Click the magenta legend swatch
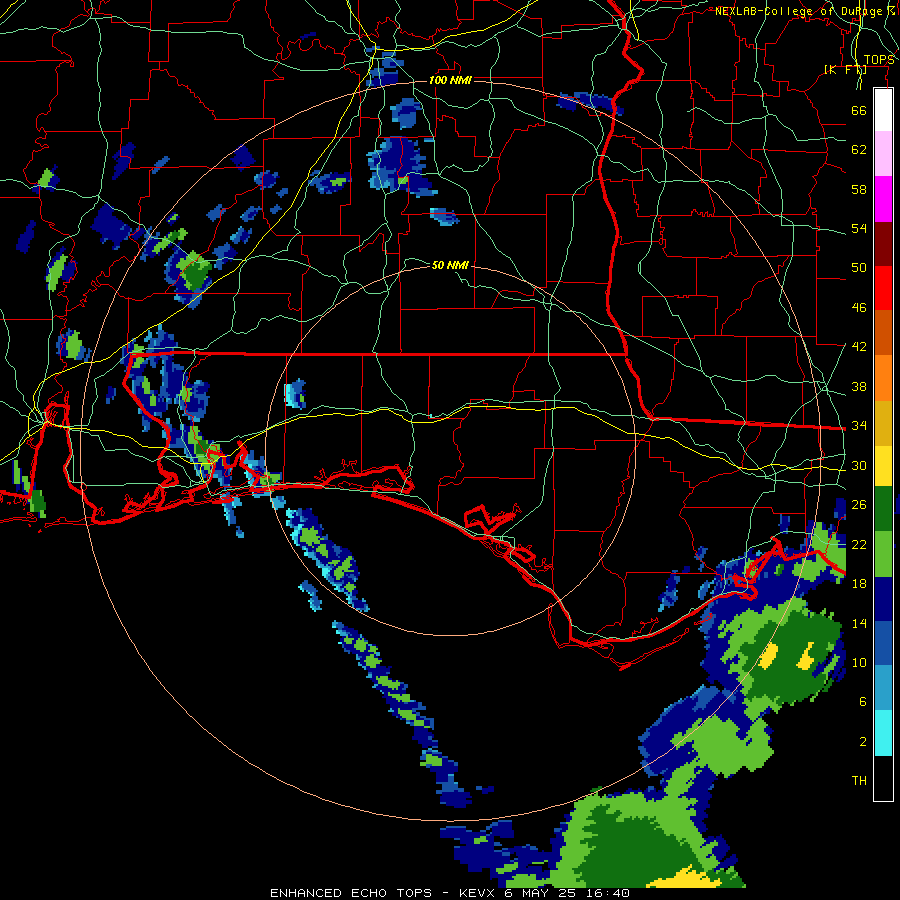The height and width of the screenshot is (900, 900). 883,199
